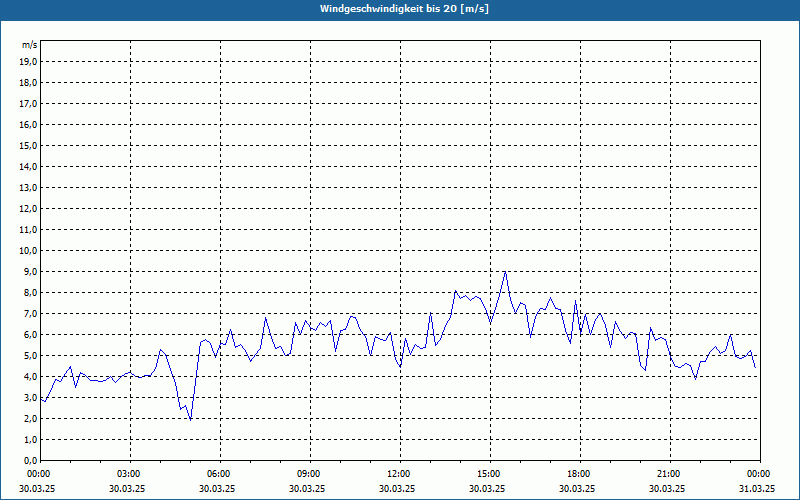
Task: Select the 13,0 y-axis value
Action: pyautogui.click(x=28, y=188)
